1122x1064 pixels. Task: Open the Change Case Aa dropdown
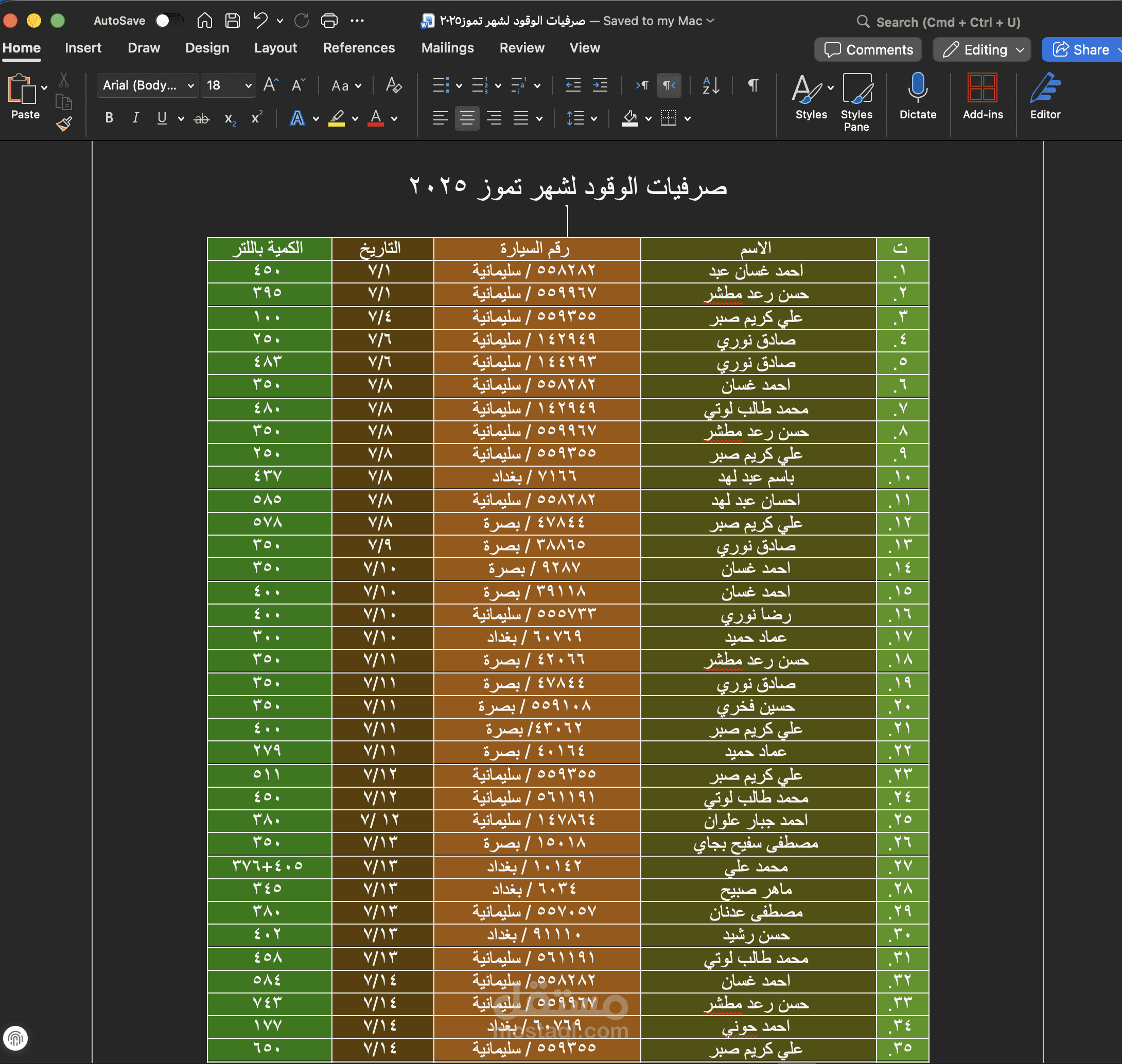tap(346, 85)
